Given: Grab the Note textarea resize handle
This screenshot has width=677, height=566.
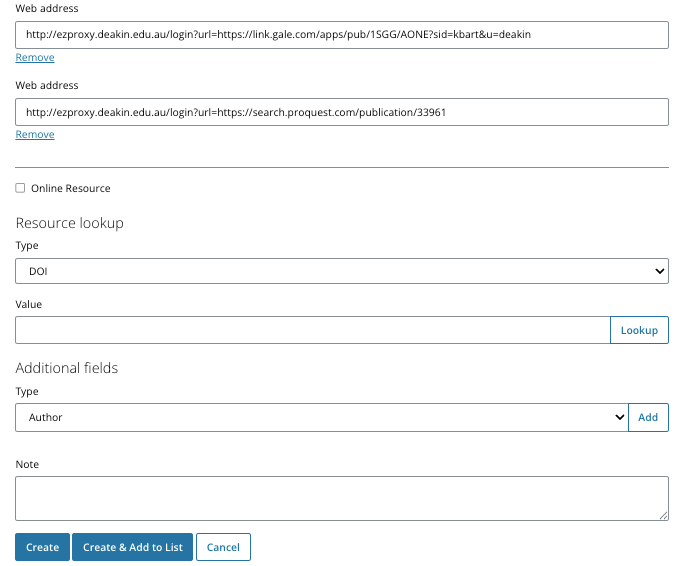Looking at the screenshot, I should 662,515.
